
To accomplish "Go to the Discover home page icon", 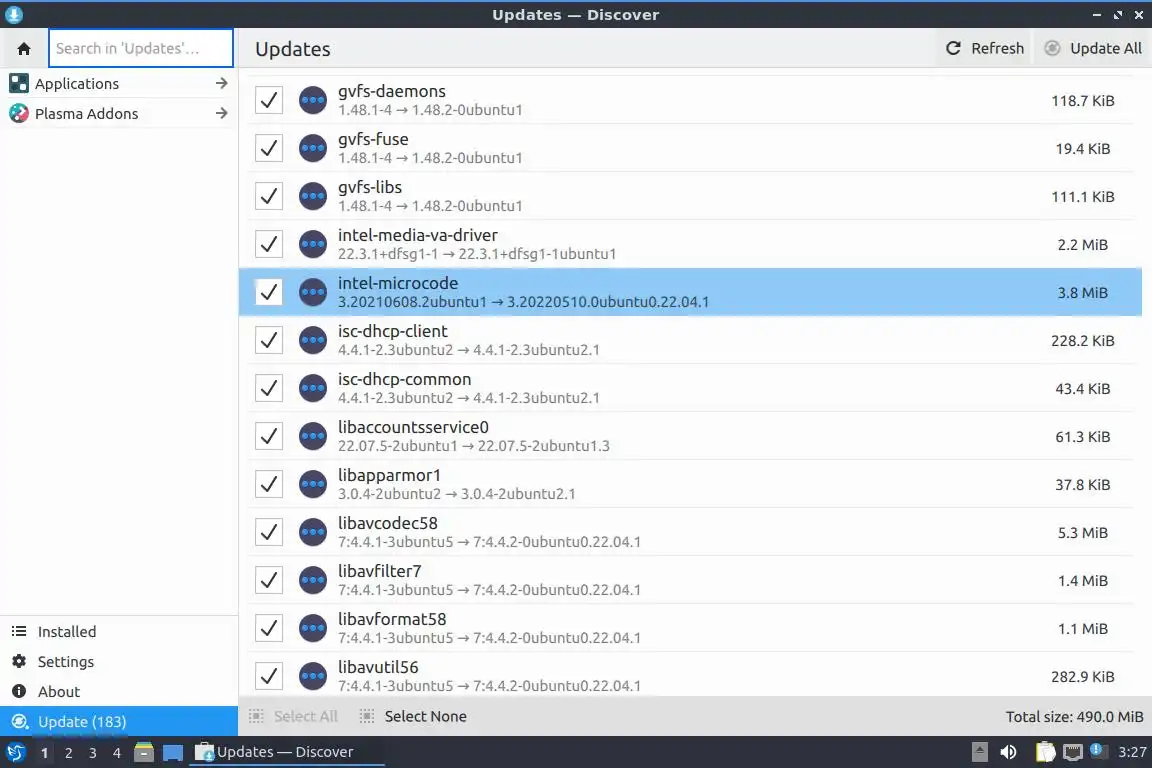I will pyautogui.click(x=24, y=49).
